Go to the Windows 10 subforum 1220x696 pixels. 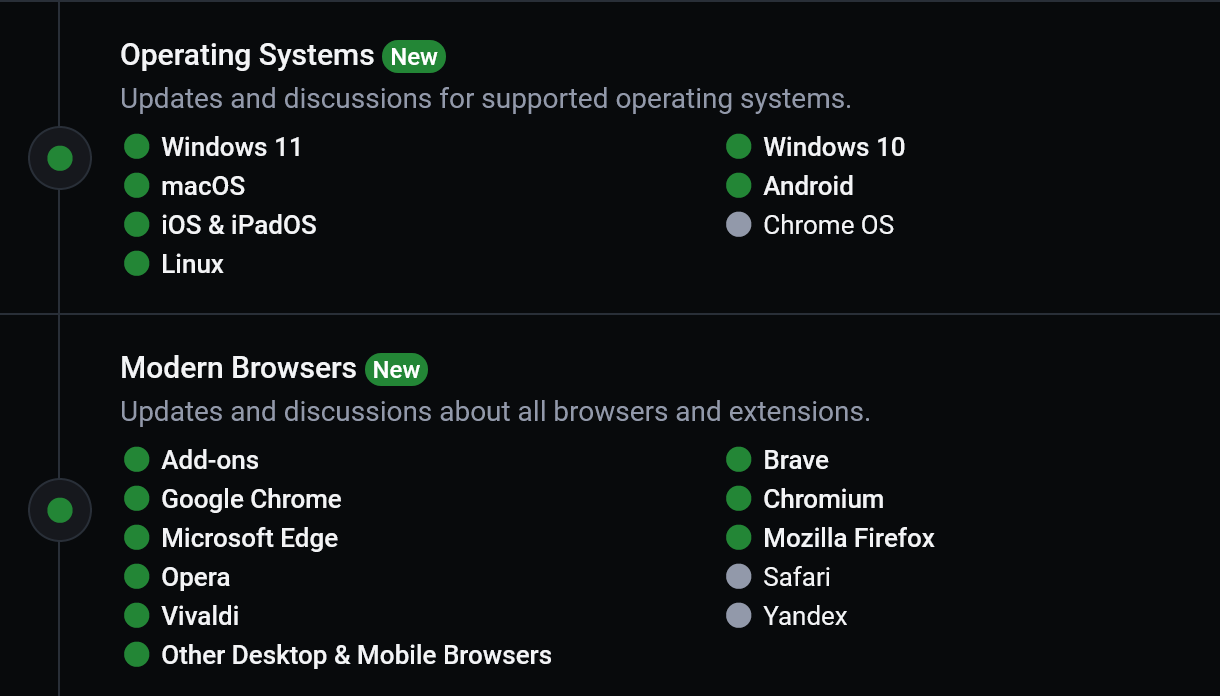click(834, 147)
